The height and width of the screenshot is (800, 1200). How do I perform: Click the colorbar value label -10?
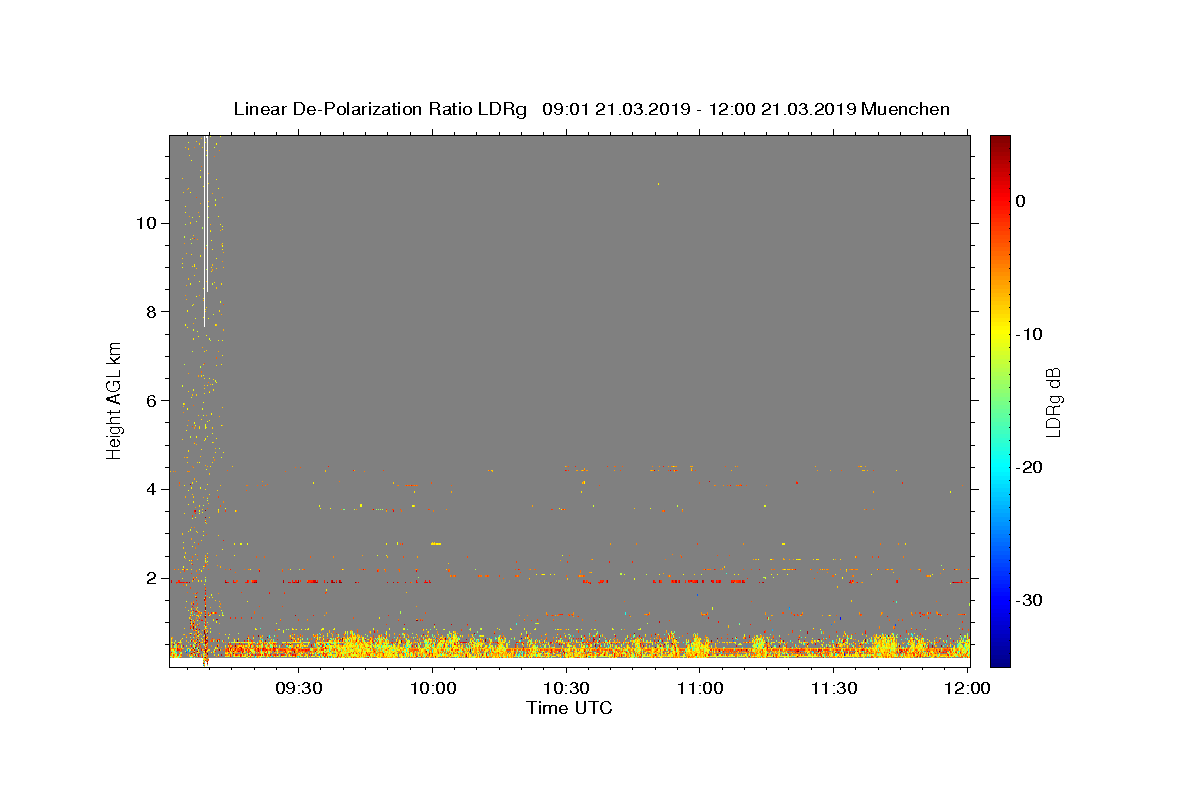(1030, 334)
